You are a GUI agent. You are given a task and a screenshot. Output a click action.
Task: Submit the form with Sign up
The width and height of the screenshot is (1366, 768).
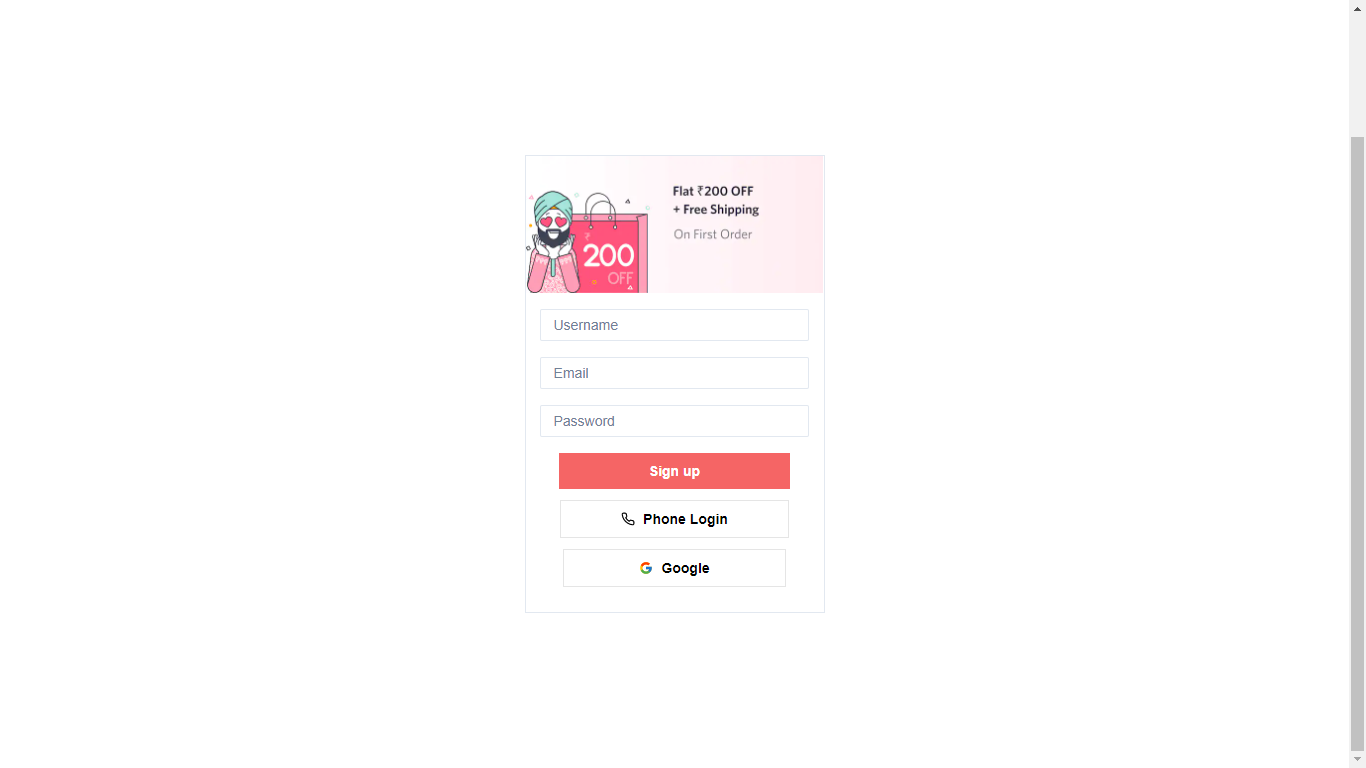coord(674,471)
